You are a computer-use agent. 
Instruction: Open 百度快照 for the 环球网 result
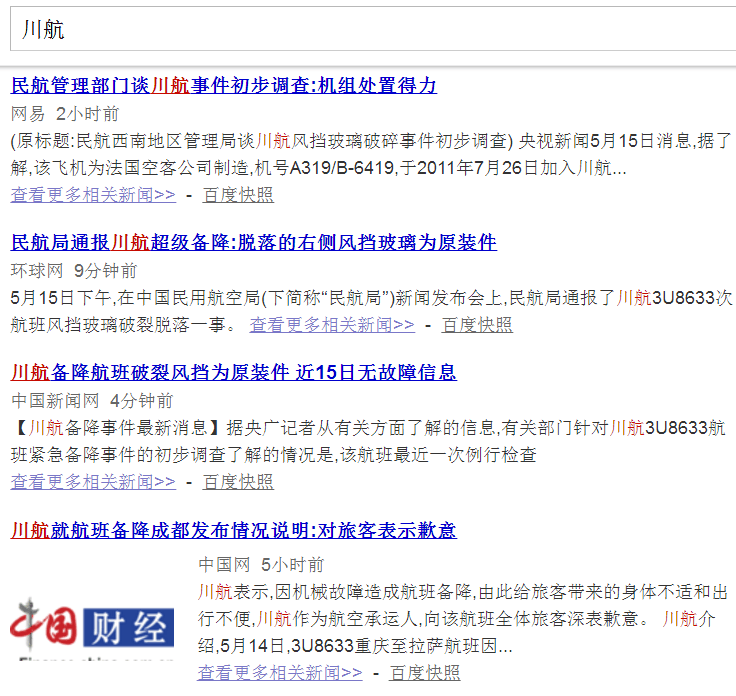click(477, 325)
